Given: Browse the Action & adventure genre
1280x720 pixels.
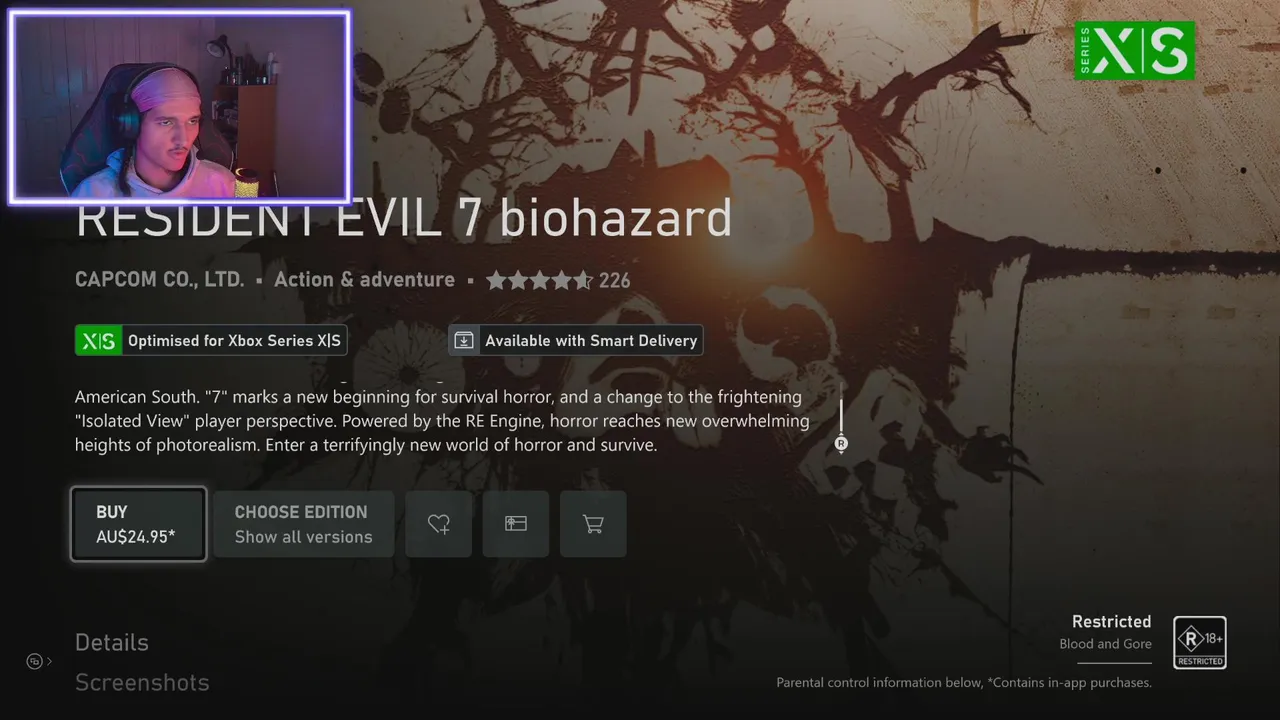Looking at the screenshot, I should (364, 280).
